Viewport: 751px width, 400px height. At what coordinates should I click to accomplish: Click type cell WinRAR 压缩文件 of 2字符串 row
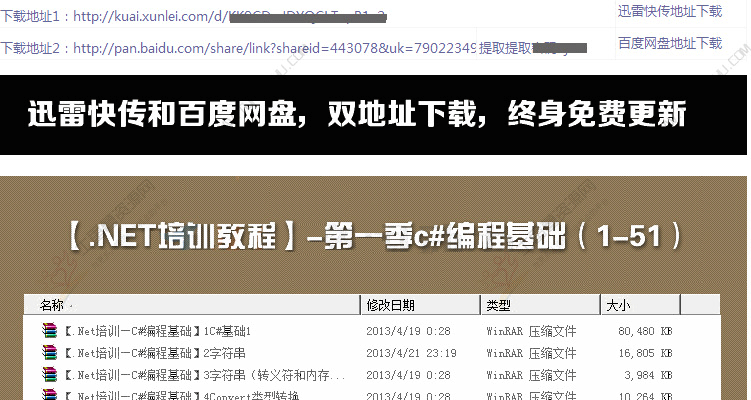(531, 353)
